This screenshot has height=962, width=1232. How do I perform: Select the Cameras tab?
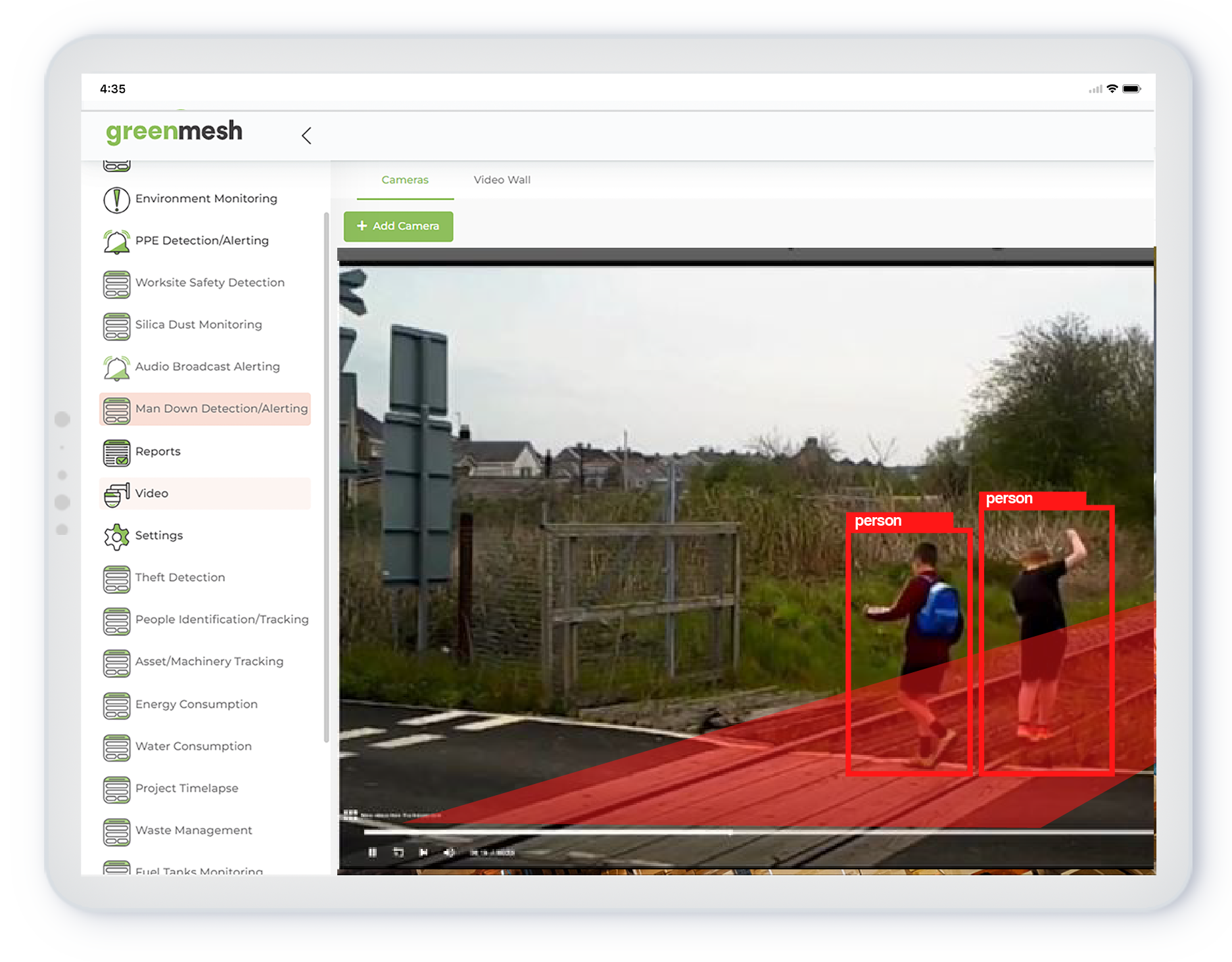pos(405,180)
